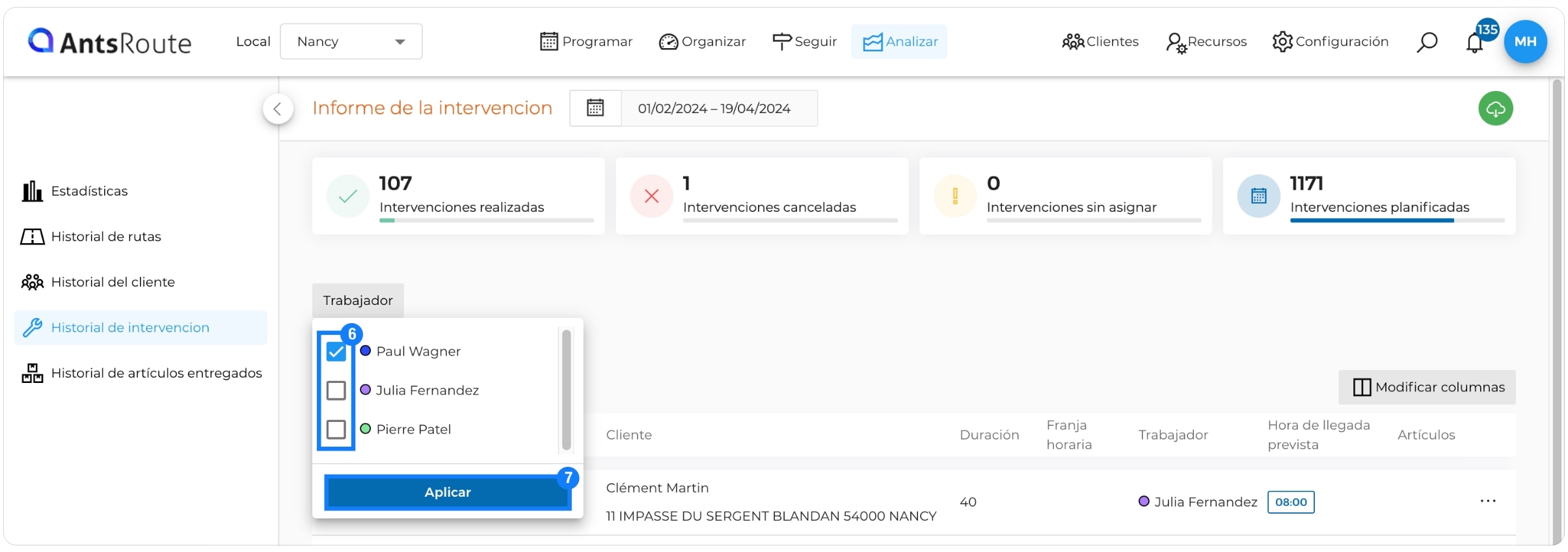Open the three-dot row actions menu
The image size is (1568, 552).
tap(1488, 501)
